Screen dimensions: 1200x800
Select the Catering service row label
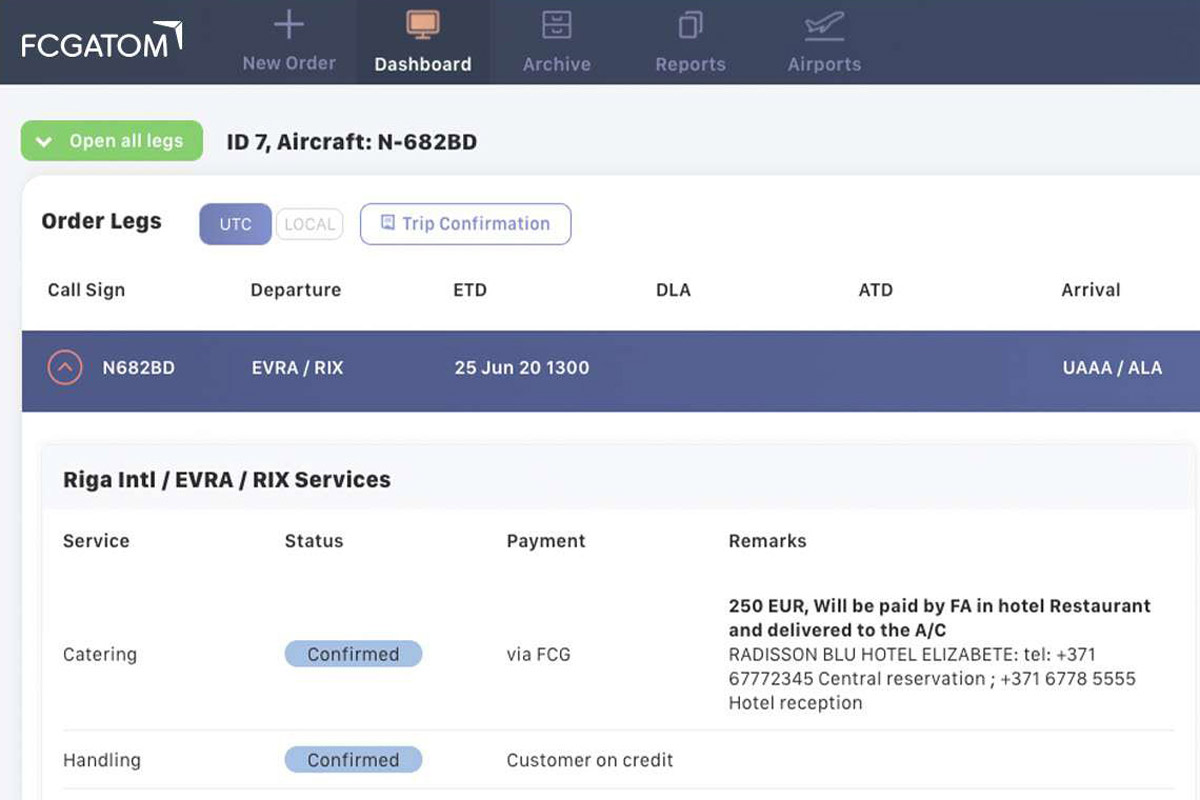[x=100, y=655]
